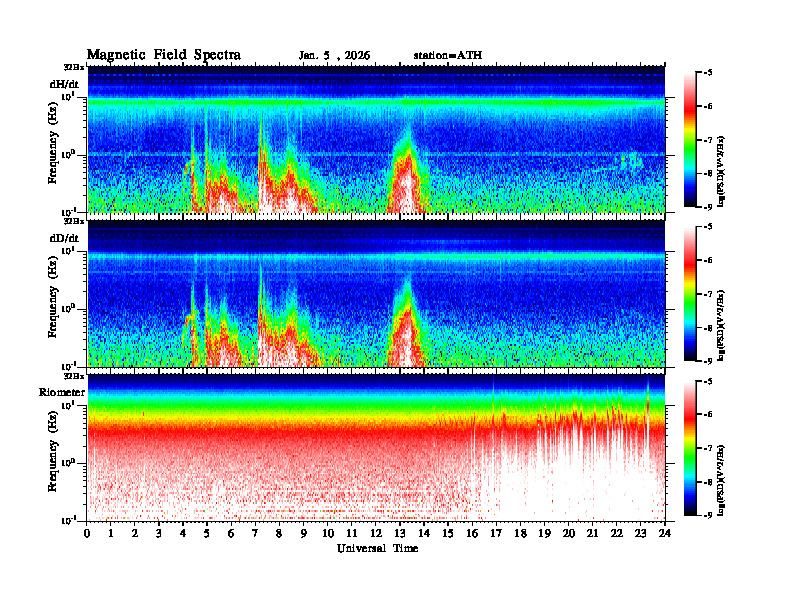
Task: Click inside the dH/dt spectrogram plot
Action: click(x=376, y=139)
